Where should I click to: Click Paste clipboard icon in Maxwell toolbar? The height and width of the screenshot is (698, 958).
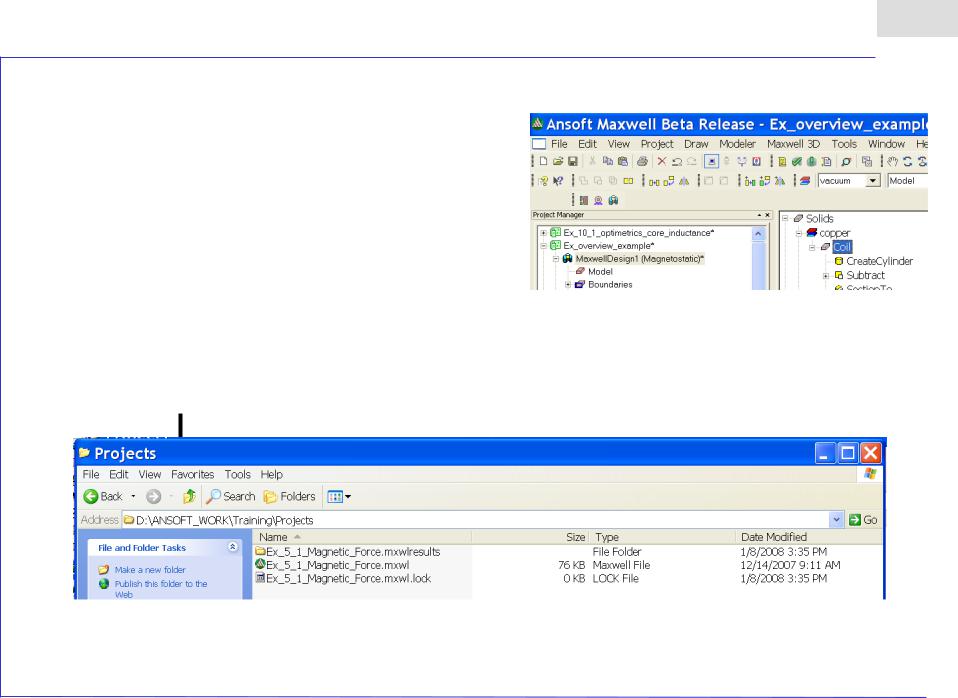tap(623, 161)
